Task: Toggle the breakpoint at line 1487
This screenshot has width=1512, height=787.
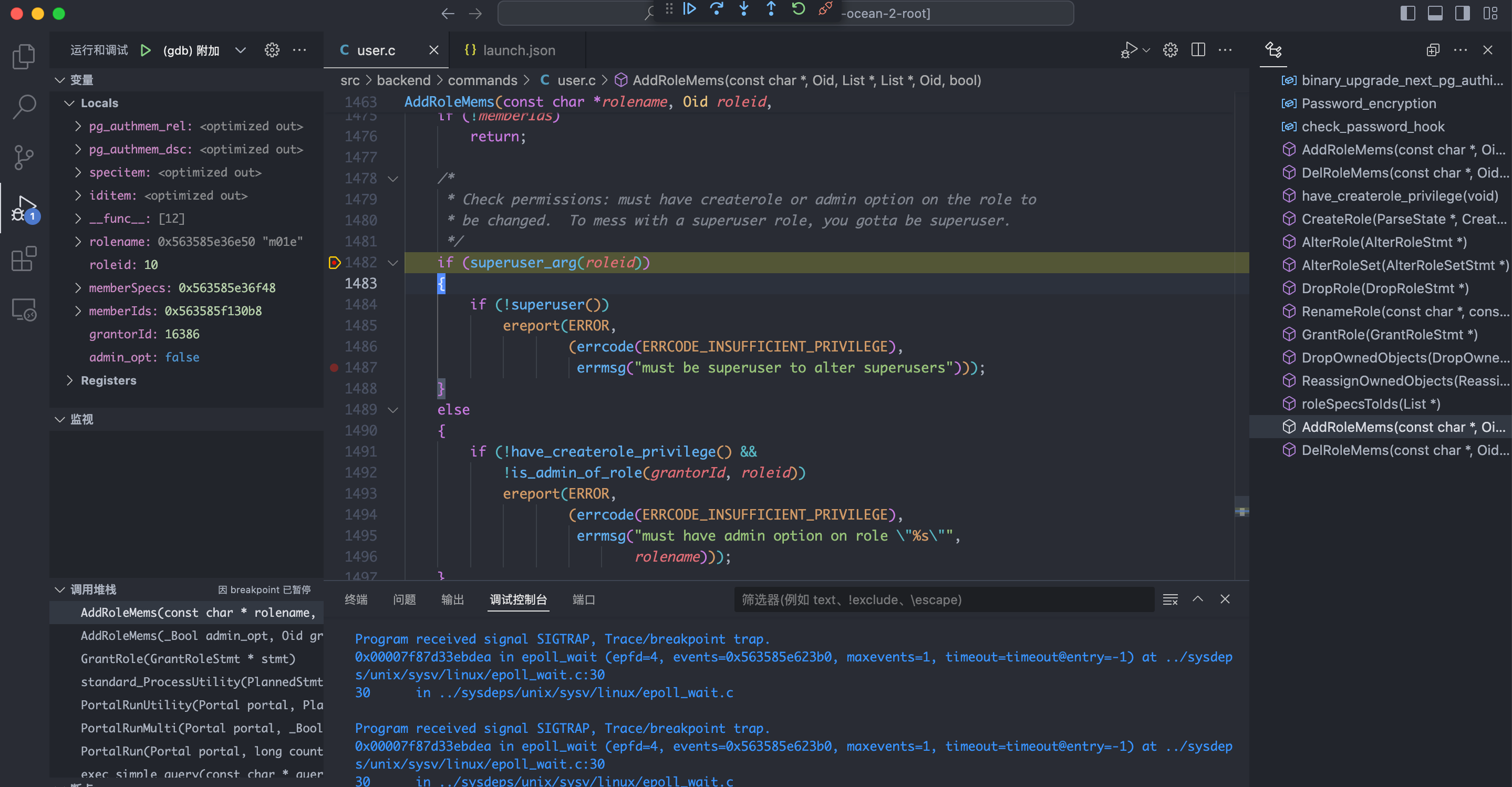Action: (334, 368)
